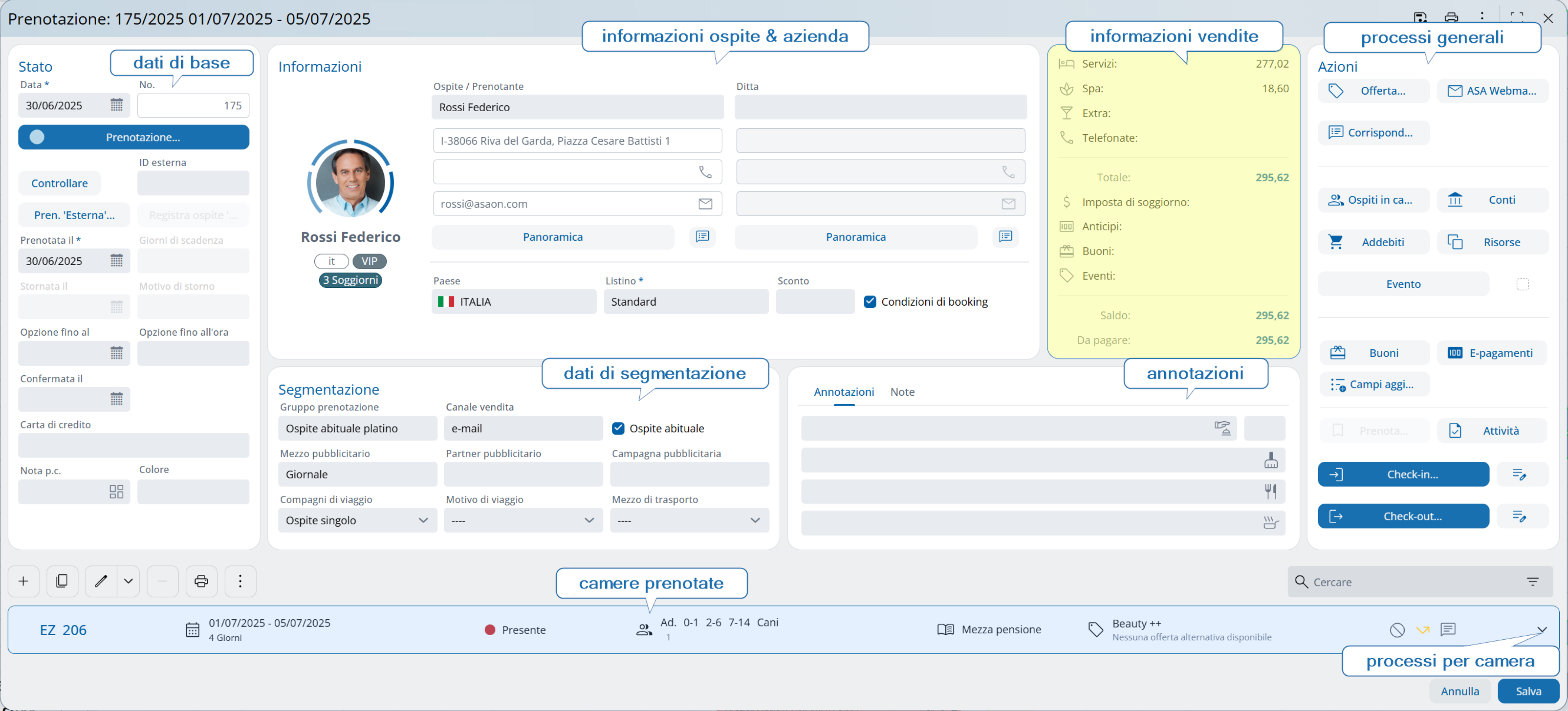Click the filter icon in Cercare box
This screenshot has width=1568, height=711.
pyautogui.click(x=1532, y=582)
